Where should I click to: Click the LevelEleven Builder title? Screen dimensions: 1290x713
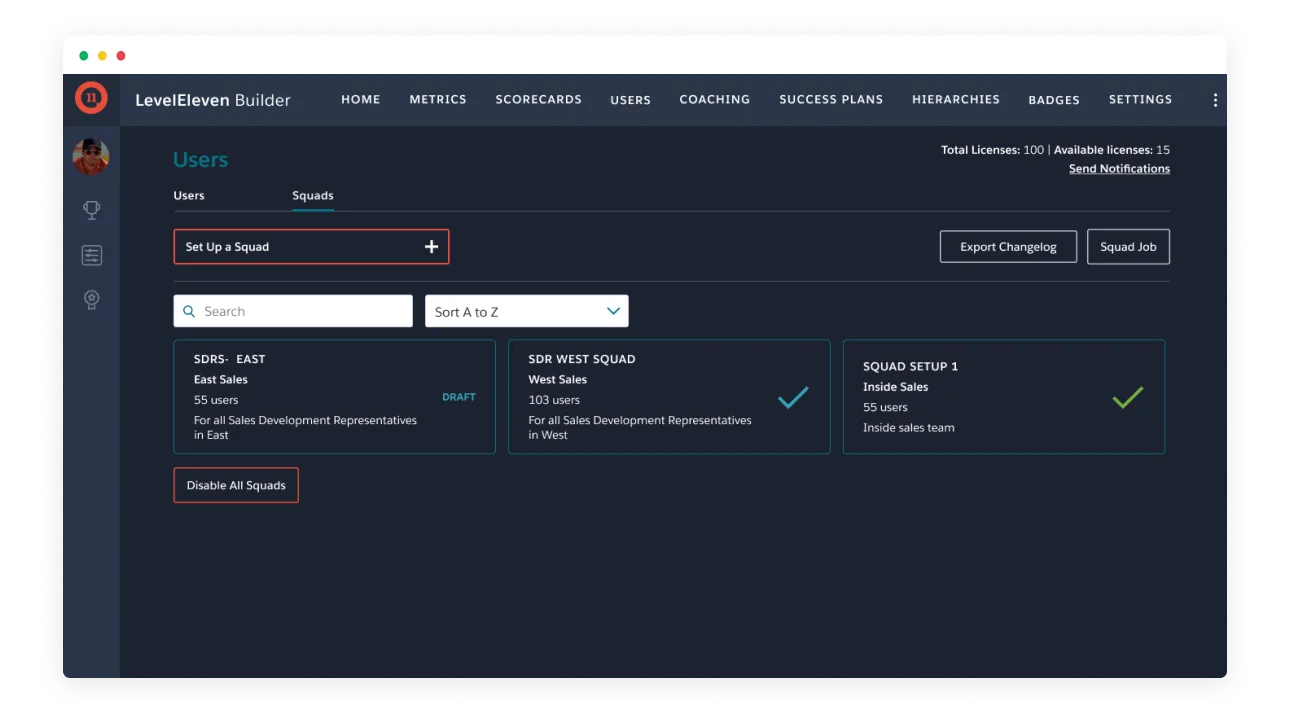[213, 100]
